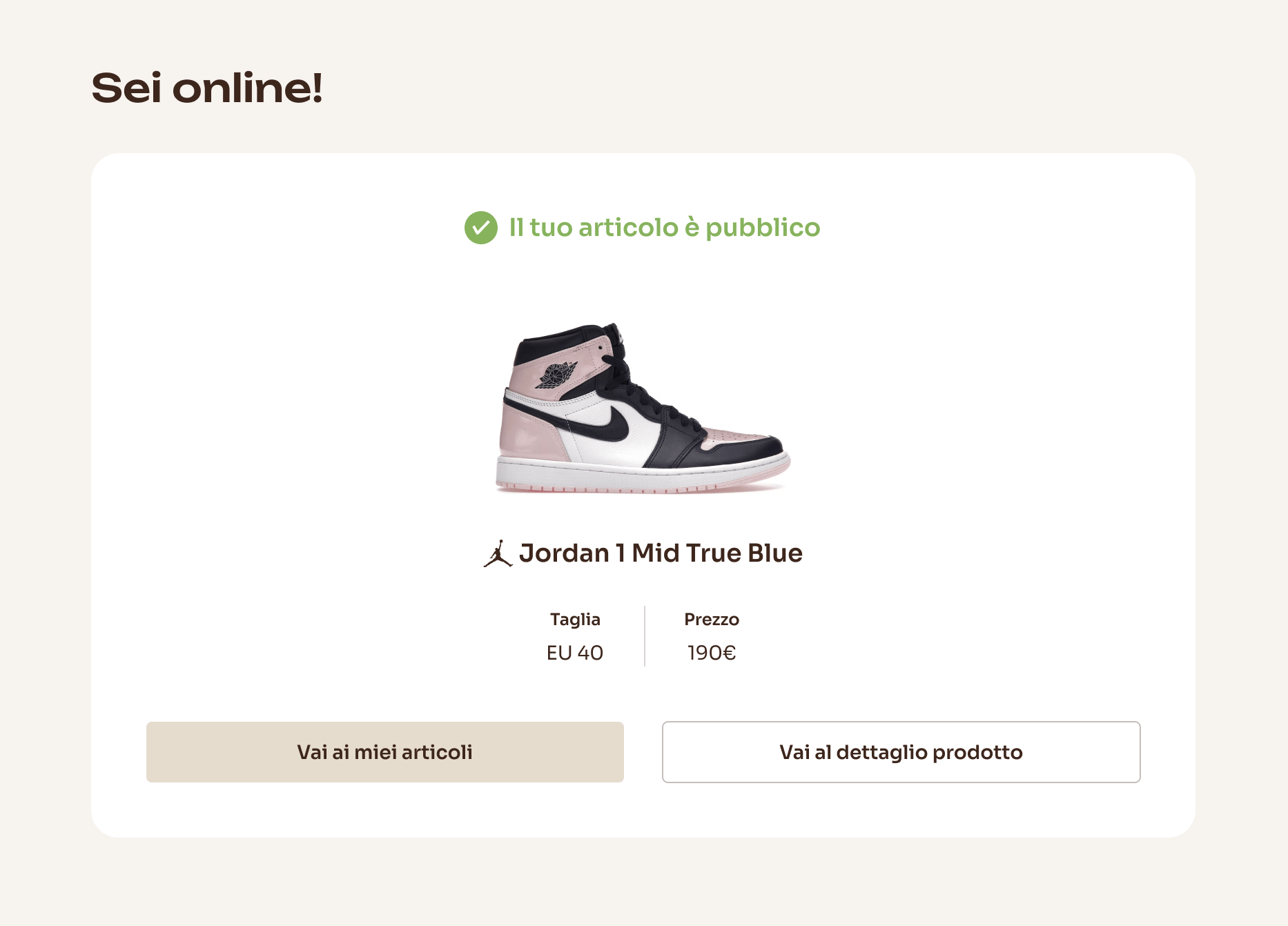Click the Prezzo label

click(x=712, y=620)
